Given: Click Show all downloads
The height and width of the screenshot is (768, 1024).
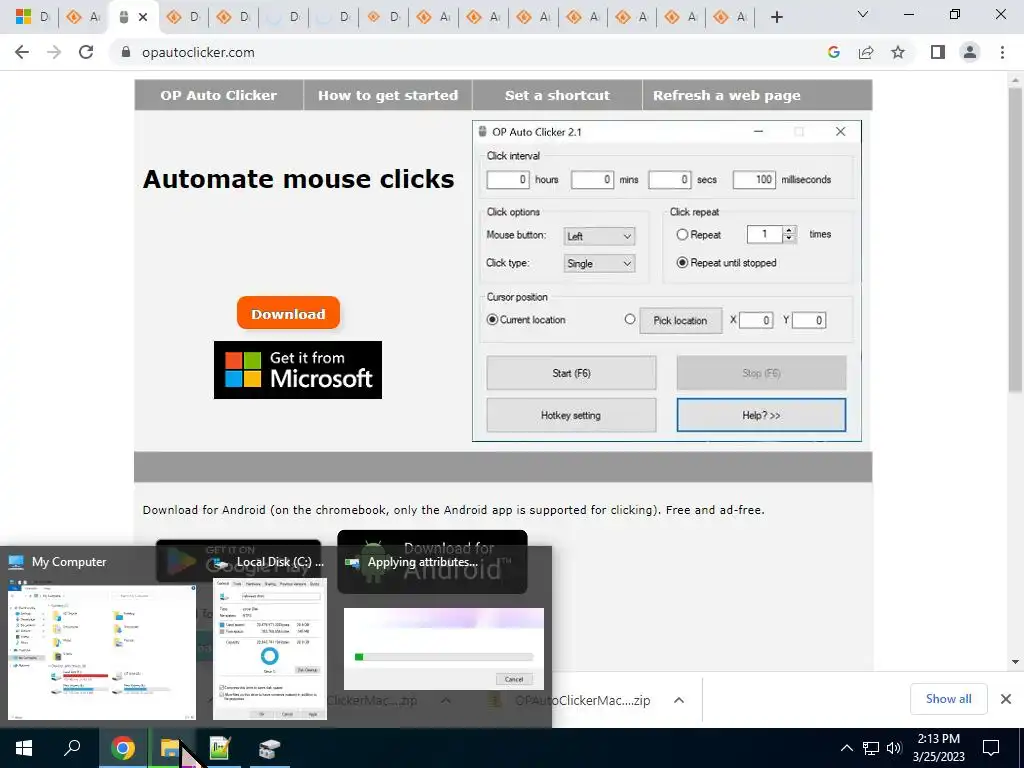Looking at the screenshot, I should coord(948,699).
